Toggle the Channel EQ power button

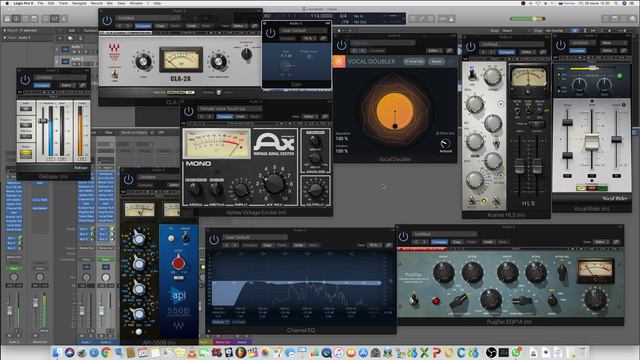coord(214,240)
